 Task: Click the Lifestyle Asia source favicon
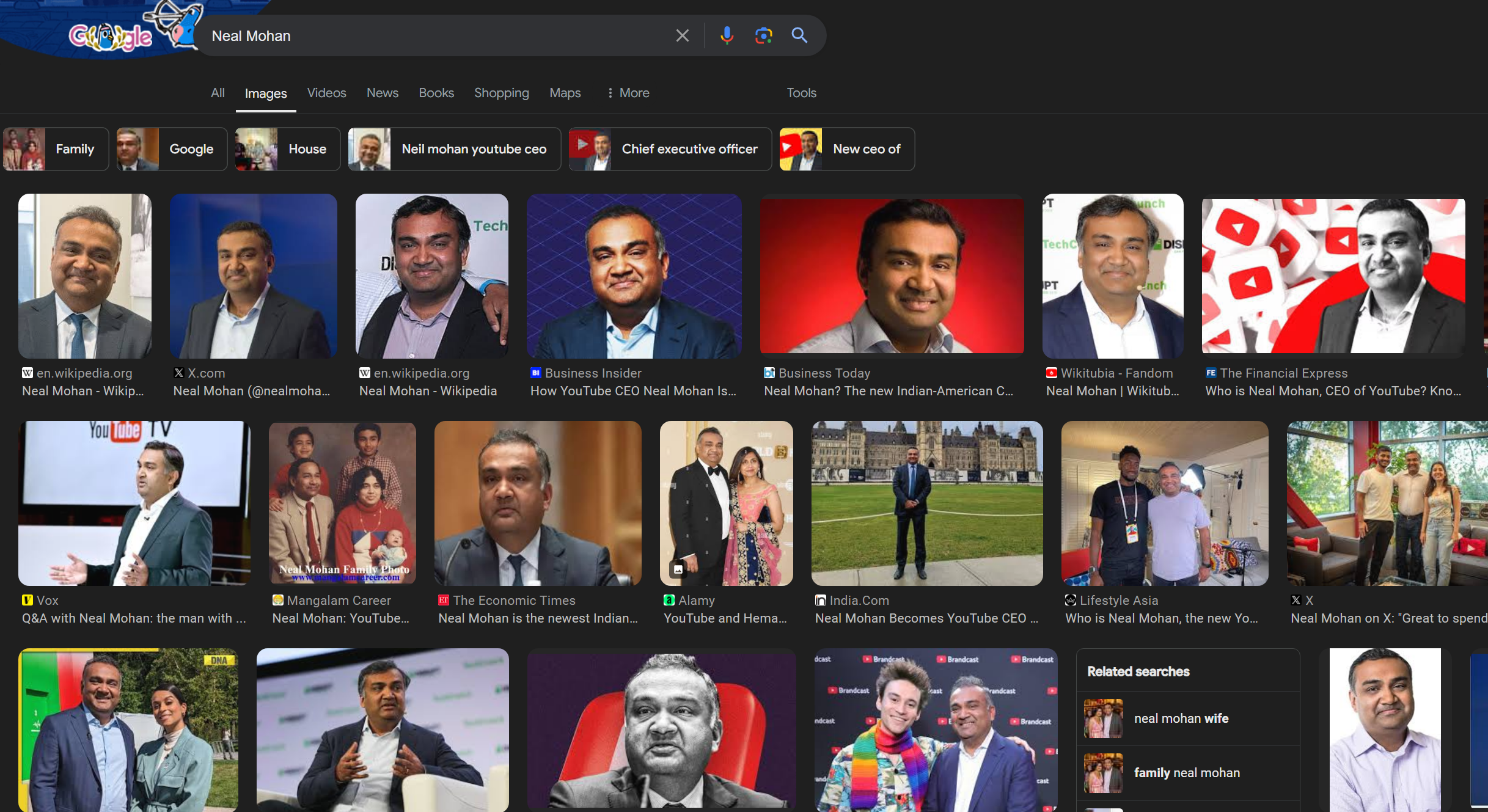coord(1071,600)
